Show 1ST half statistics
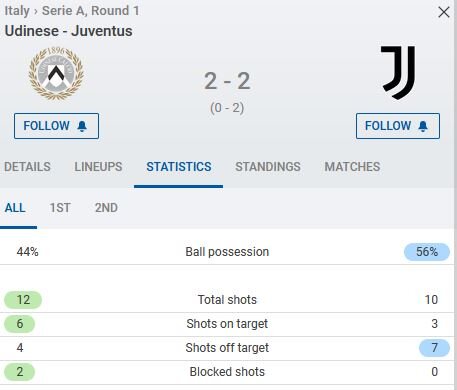The width and height of the screenshot is (457, 390). tap(60, 208)
